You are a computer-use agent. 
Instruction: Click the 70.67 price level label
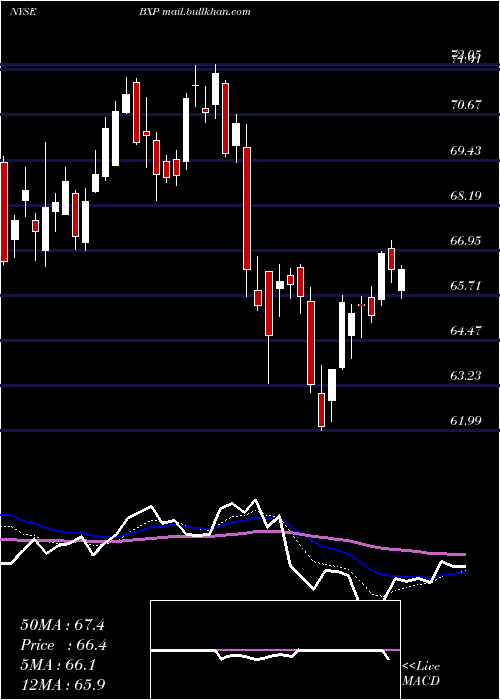pos(466,105)
